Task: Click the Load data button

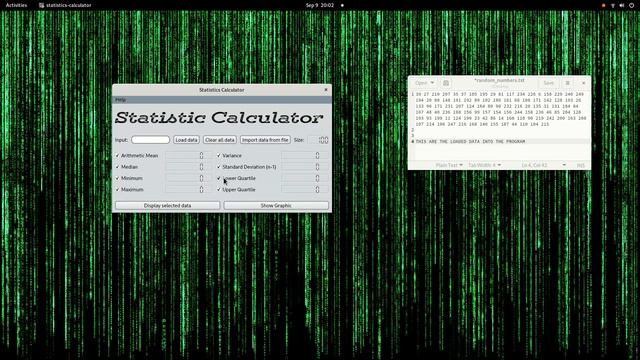Action: pos(186,140)
